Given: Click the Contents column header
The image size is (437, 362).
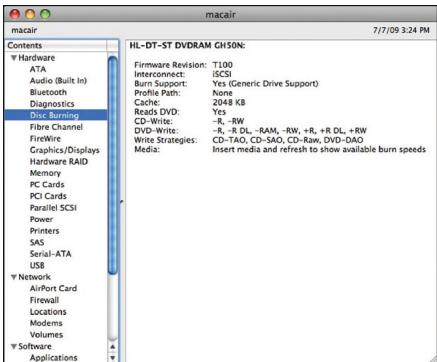Looking at the screenshot, I should click(x=56, y=45).
